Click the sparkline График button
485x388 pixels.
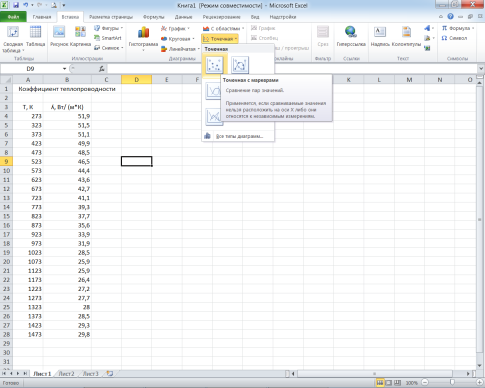[x=263, y=28]
